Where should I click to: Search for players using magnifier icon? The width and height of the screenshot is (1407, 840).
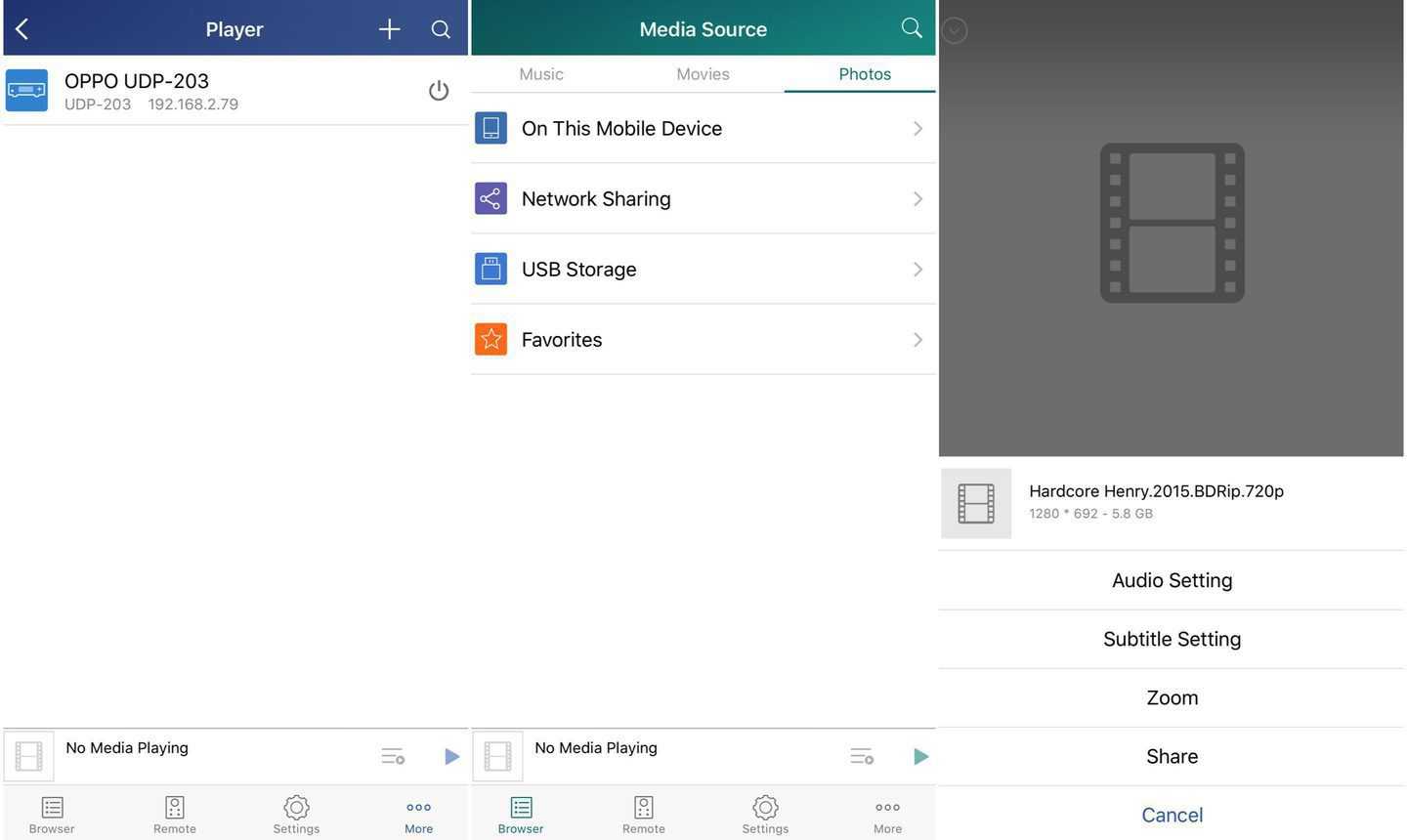click(441, 29)
